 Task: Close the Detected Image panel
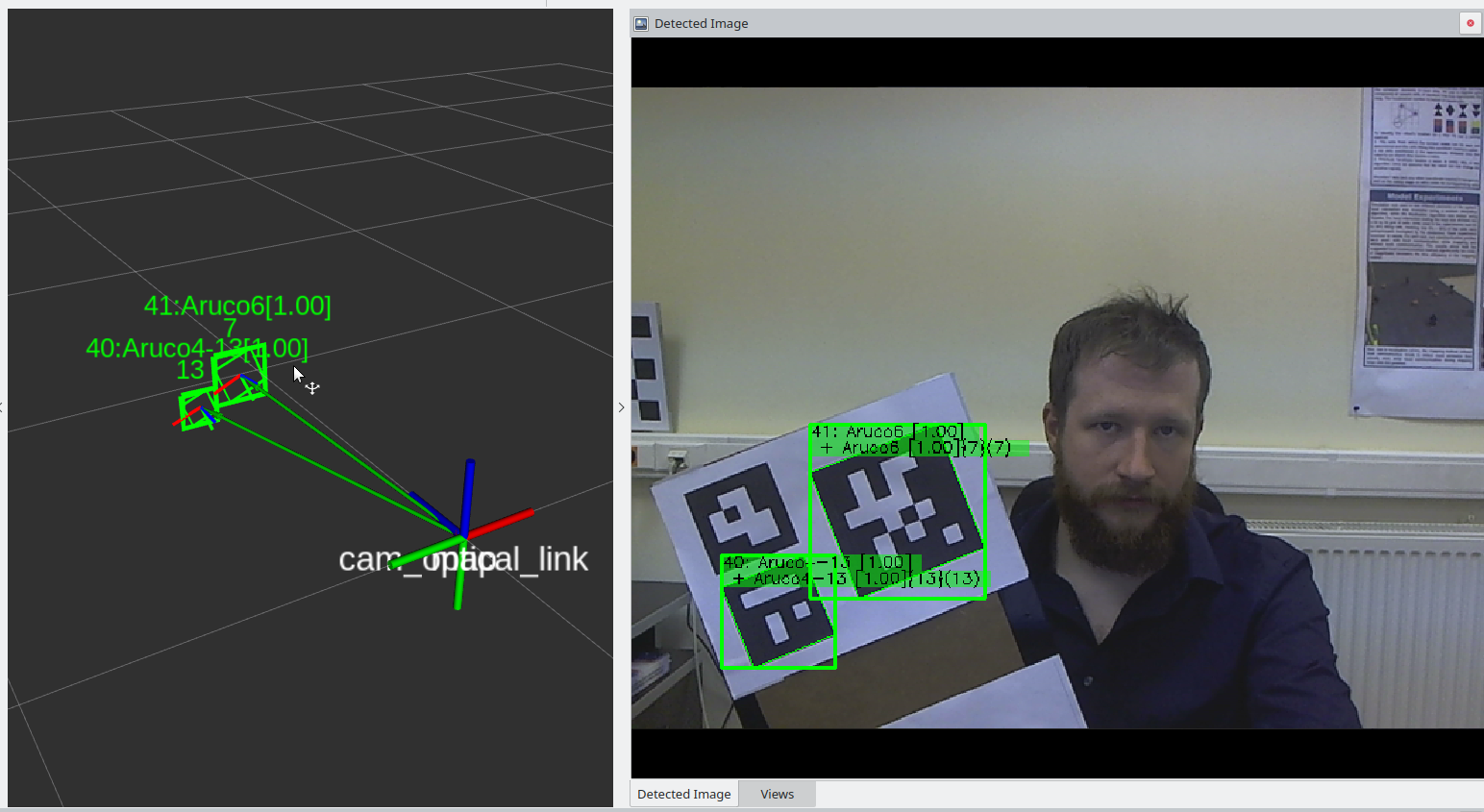tap(1470, 23)
